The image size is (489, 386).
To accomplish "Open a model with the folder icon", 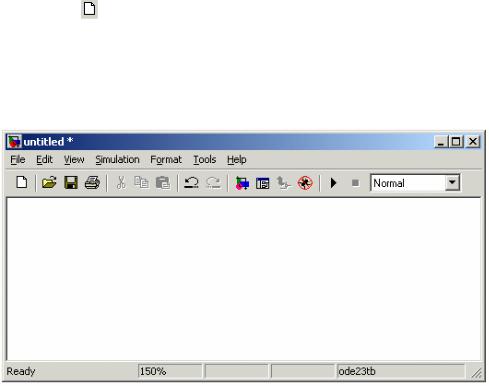I will (49, 183).
